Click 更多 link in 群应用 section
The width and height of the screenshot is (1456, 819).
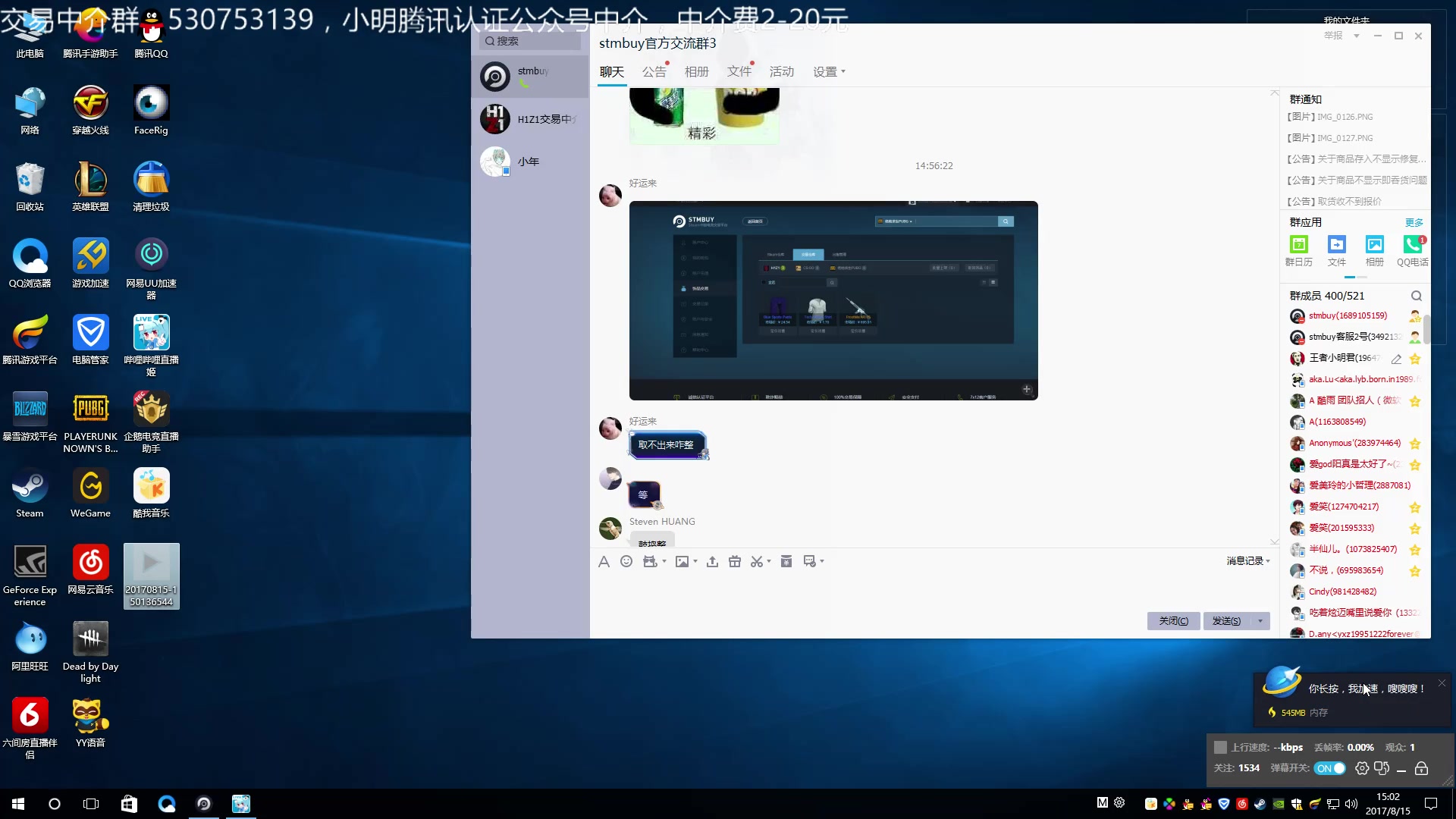point(1414,223)
